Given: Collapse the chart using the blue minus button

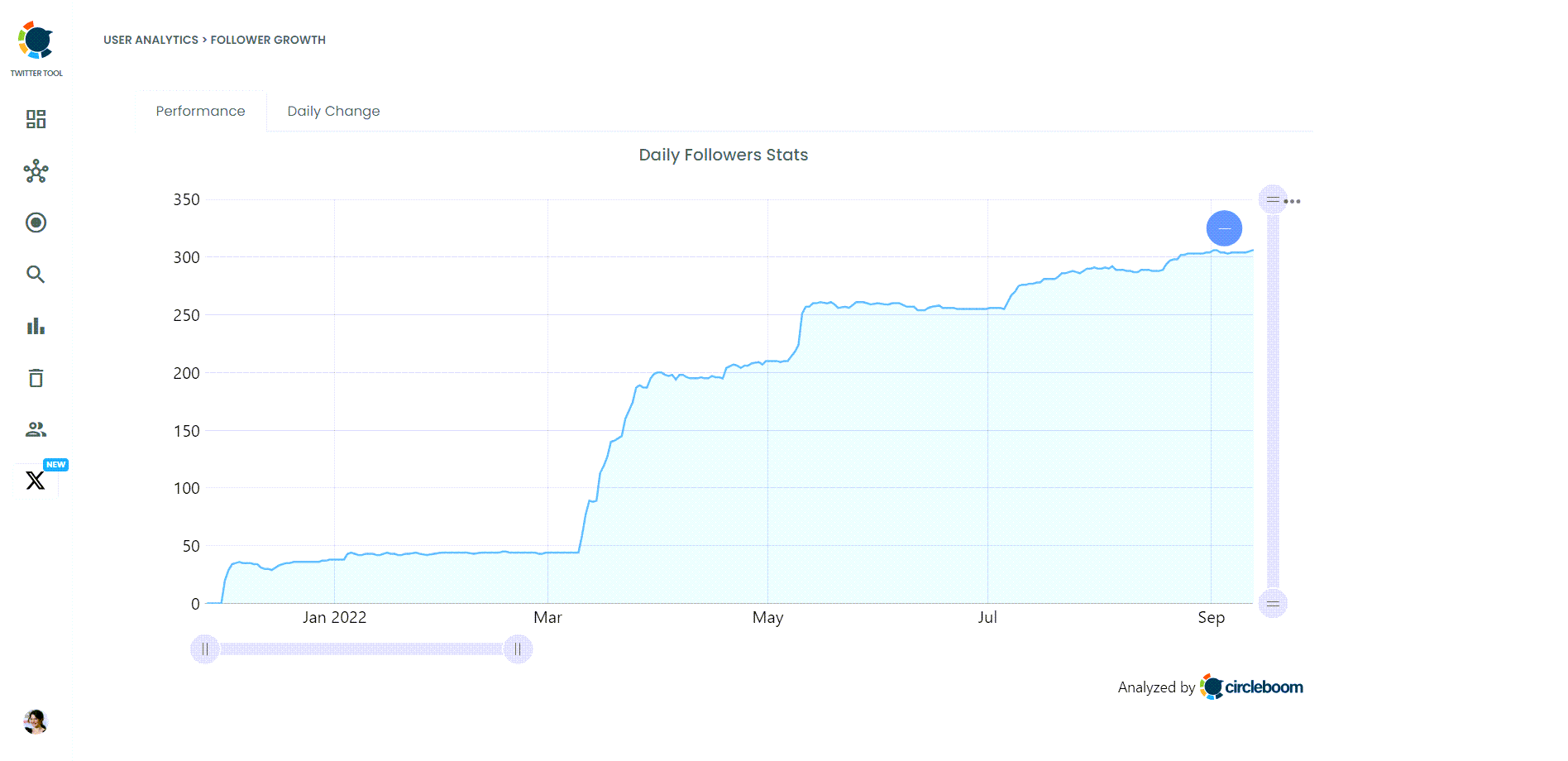Looking at the screenshot, I should point(1224,227).
